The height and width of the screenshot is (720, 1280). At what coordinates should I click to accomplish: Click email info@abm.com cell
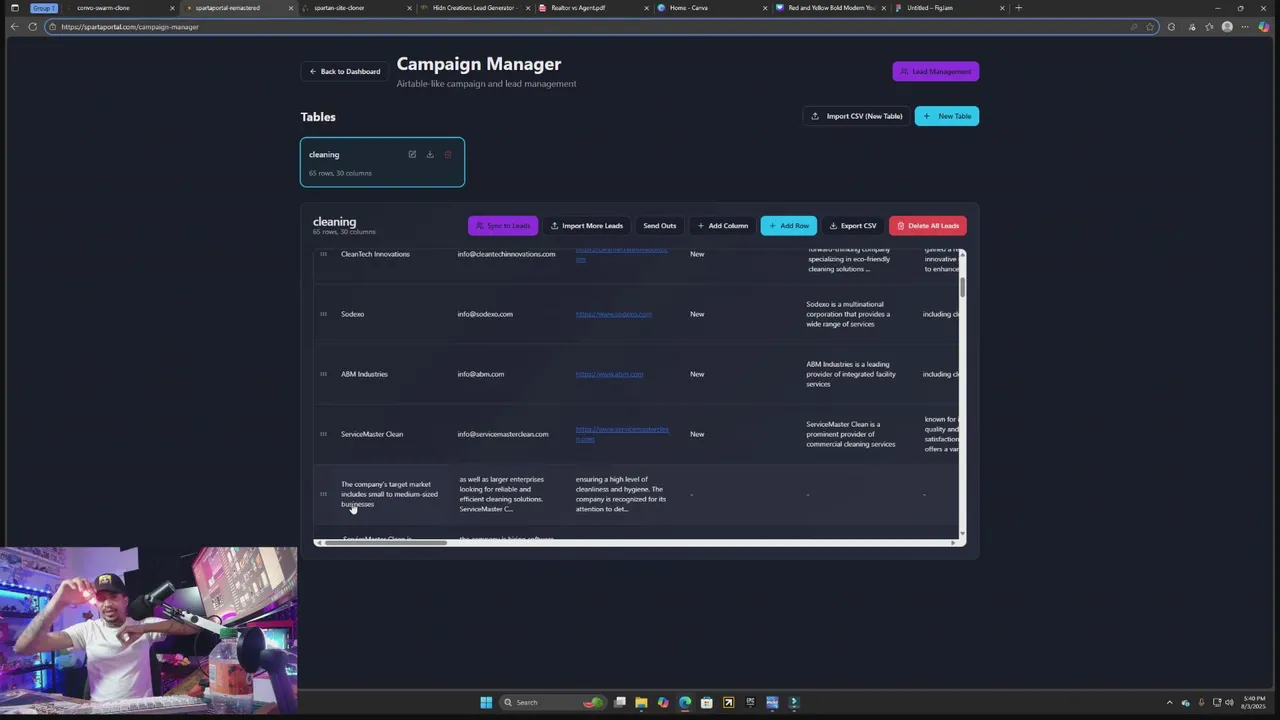point(481,374)
